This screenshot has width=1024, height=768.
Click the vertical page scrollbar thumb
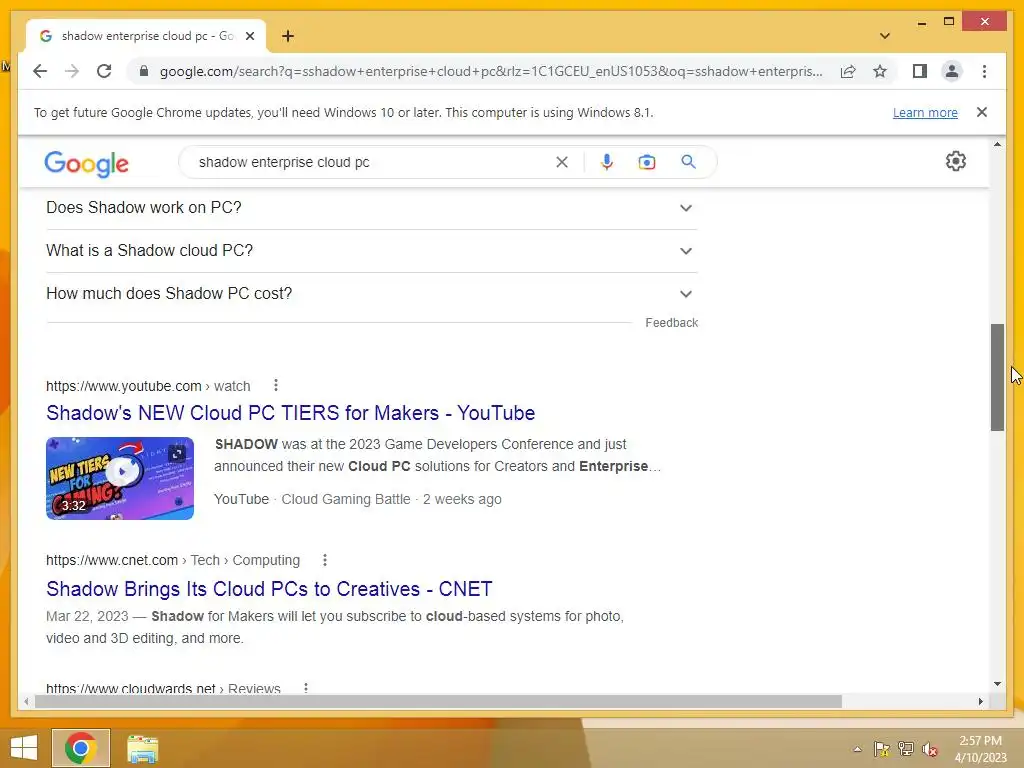point(997,377)
